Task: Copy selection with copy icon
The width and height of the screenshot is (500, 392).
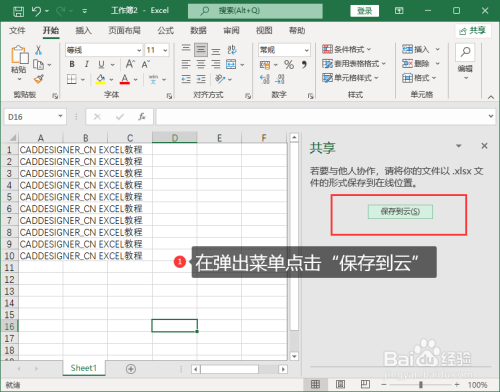Action: pos(39,65)
